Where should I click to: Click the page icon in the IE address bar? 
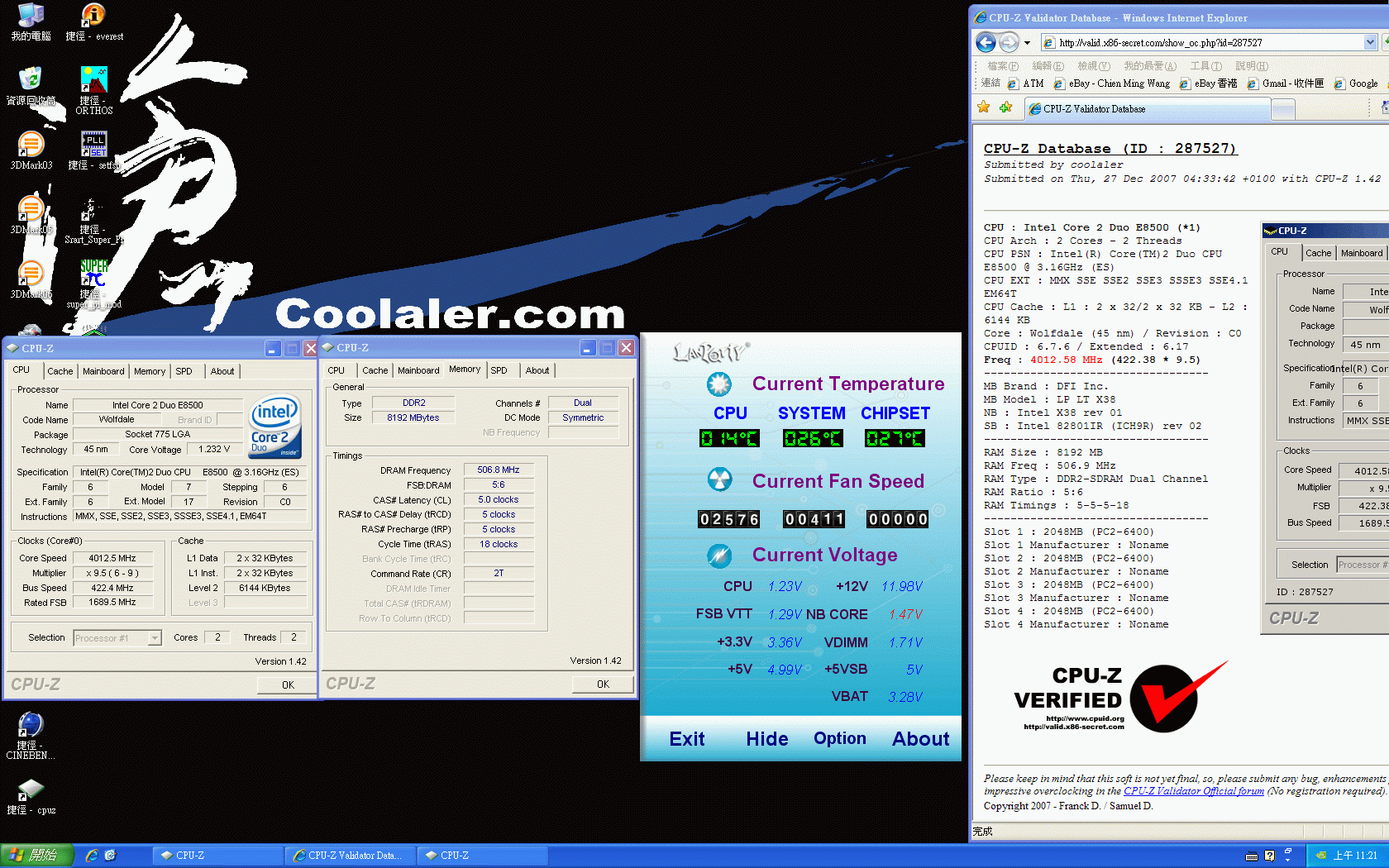coord(1048,42)
